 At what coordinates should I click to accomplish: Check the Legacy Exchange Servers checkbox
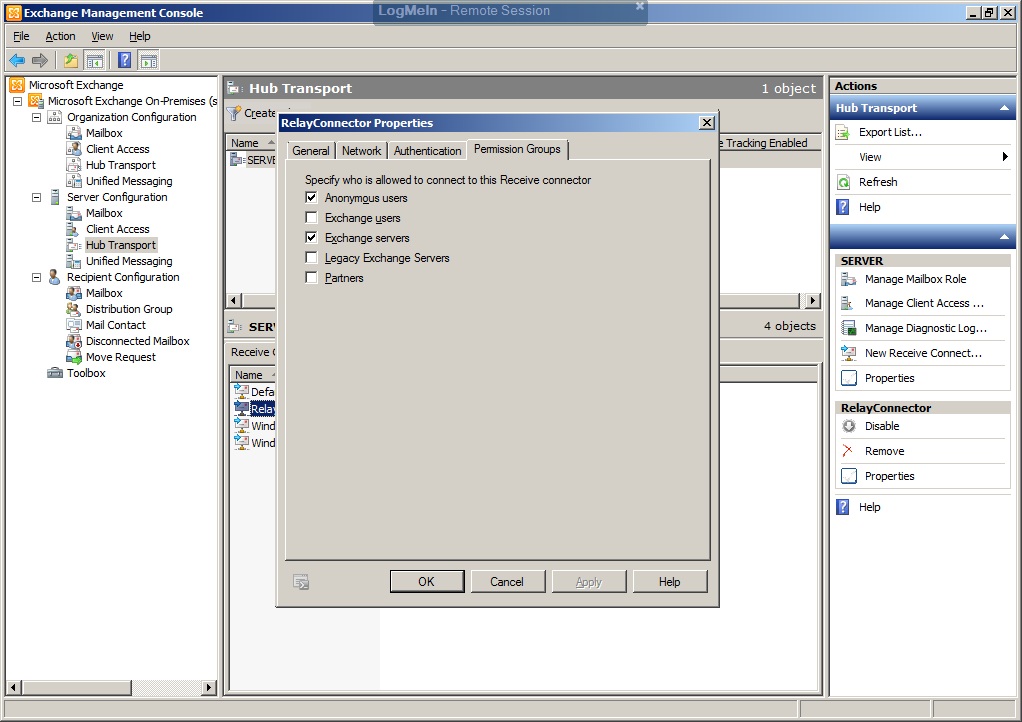click(x=312, y=257)
